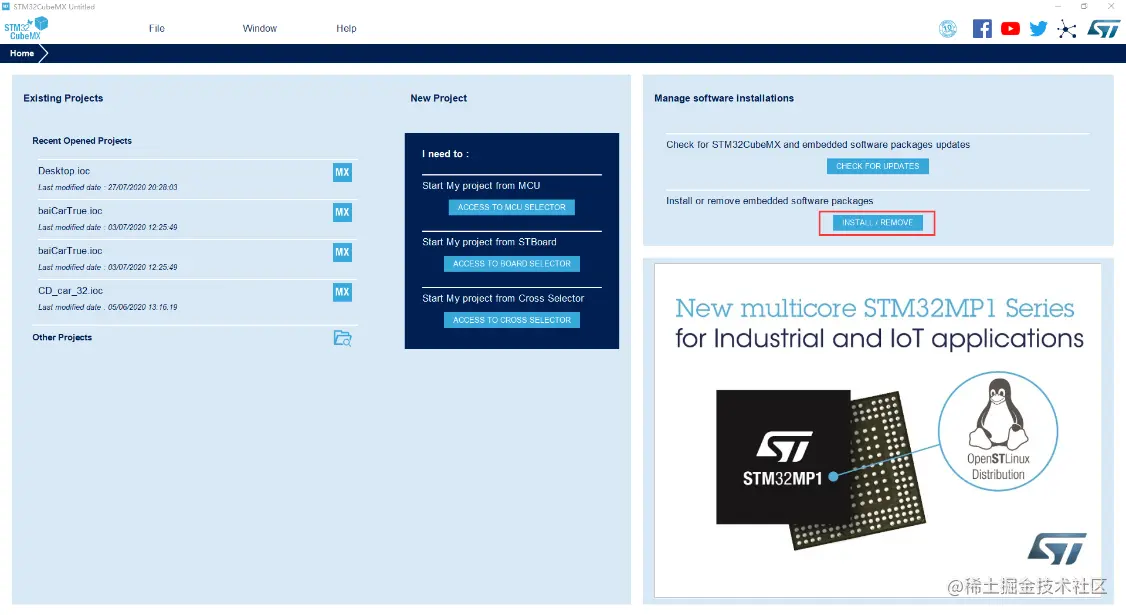Click the OpenSTLinux Distribution penguin graphic
Viewport: 1126px width, 615px height.
click(x=998, y=431)
